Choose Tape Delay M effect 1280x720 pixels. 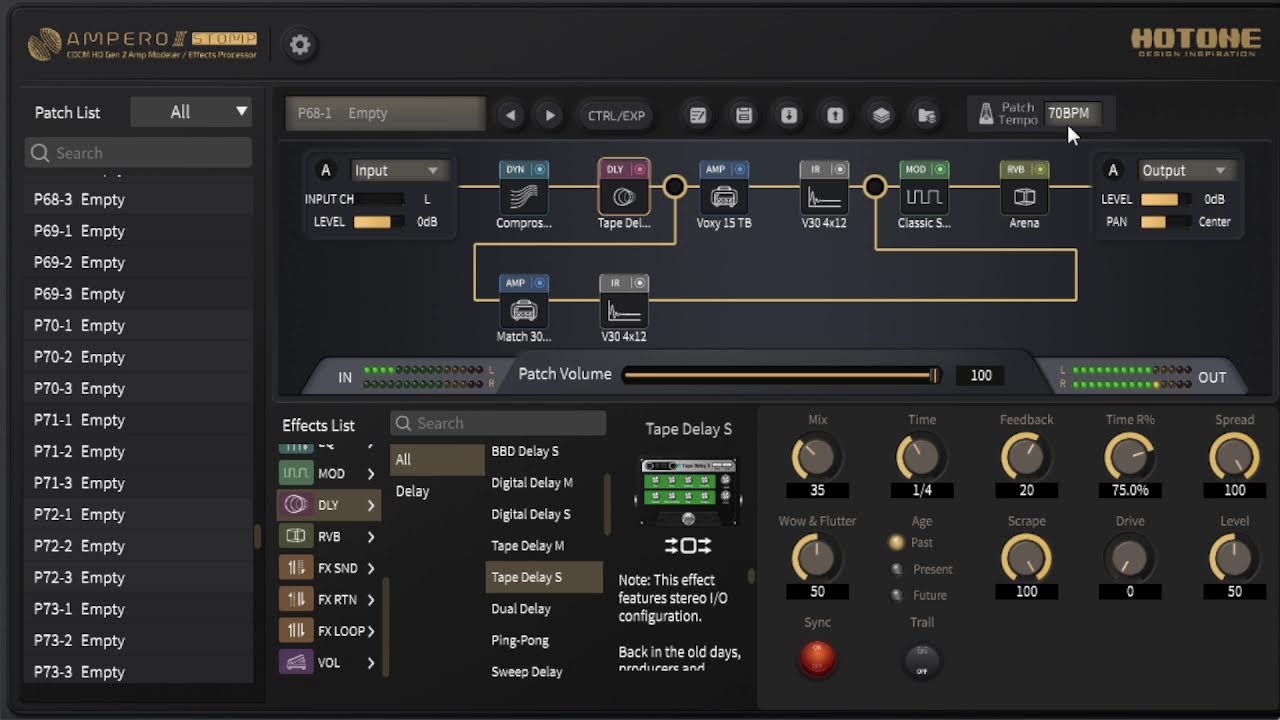pyautogui.click(x=543, y=546)
